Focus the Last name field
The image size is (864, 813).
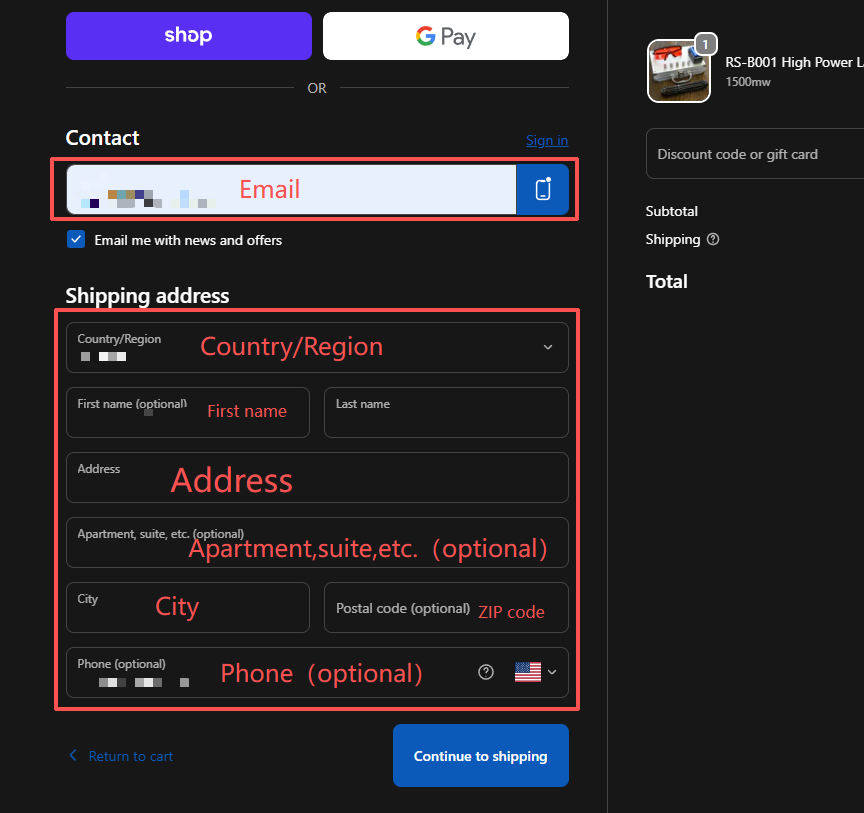446,413
